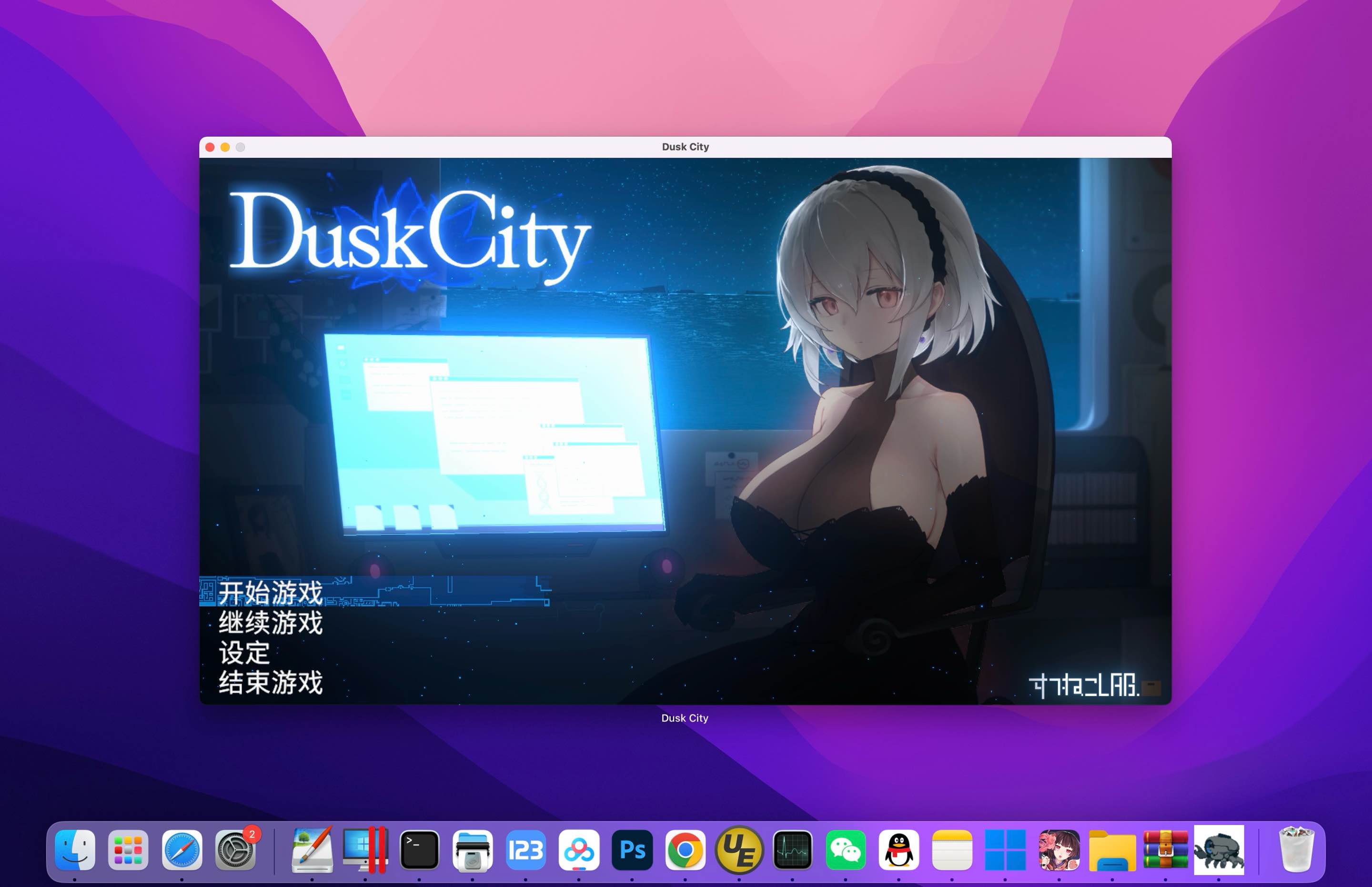
Task: Open the 设定 settings option
Action: pos(244,653)
